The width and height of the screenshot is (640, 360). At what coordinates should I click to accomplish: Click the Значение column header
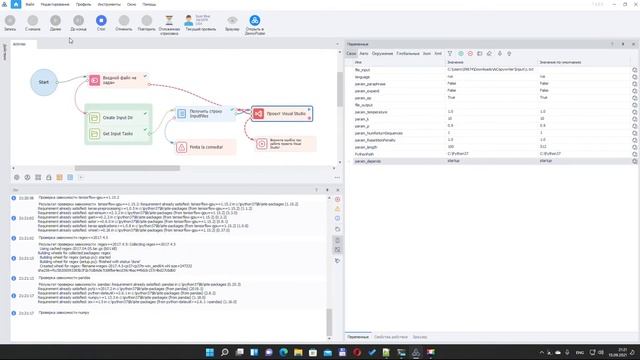tap(456, 62)
